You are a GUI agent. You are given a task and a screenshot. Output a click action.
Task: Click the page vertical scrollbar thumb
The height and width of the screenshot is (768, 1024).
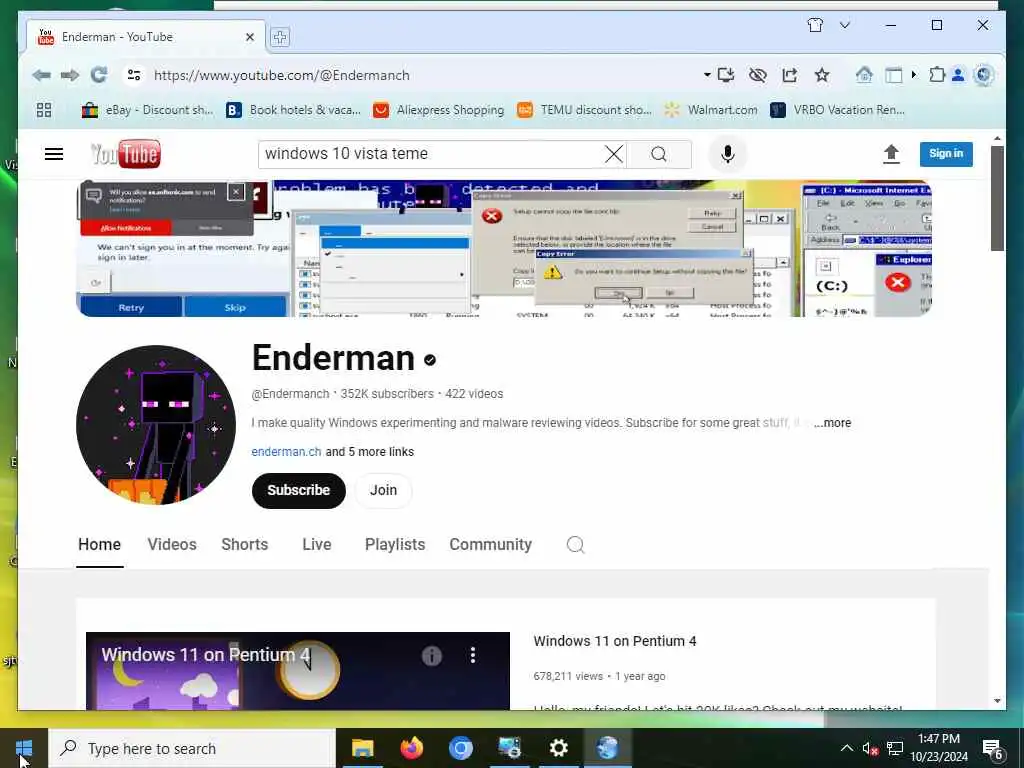997,198
